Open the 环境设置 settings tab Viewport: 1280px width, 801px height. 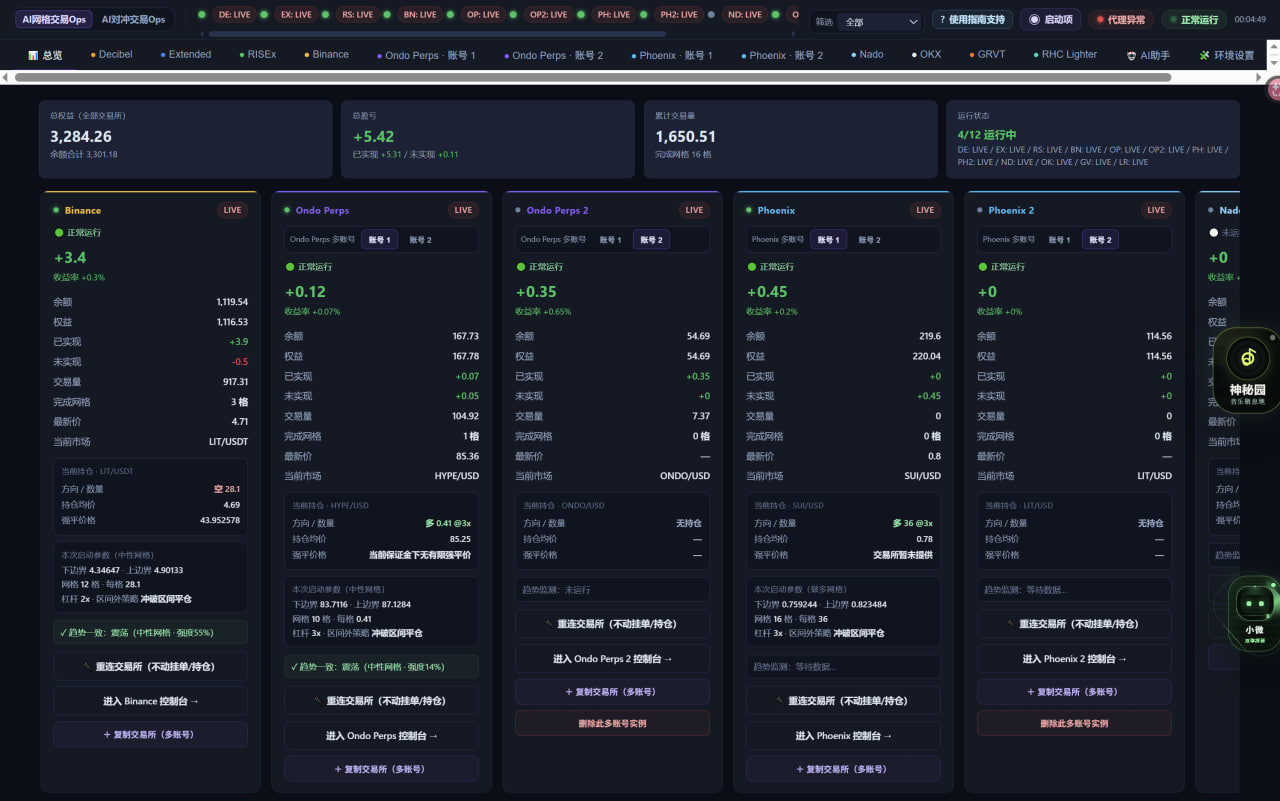point(1226,55)
